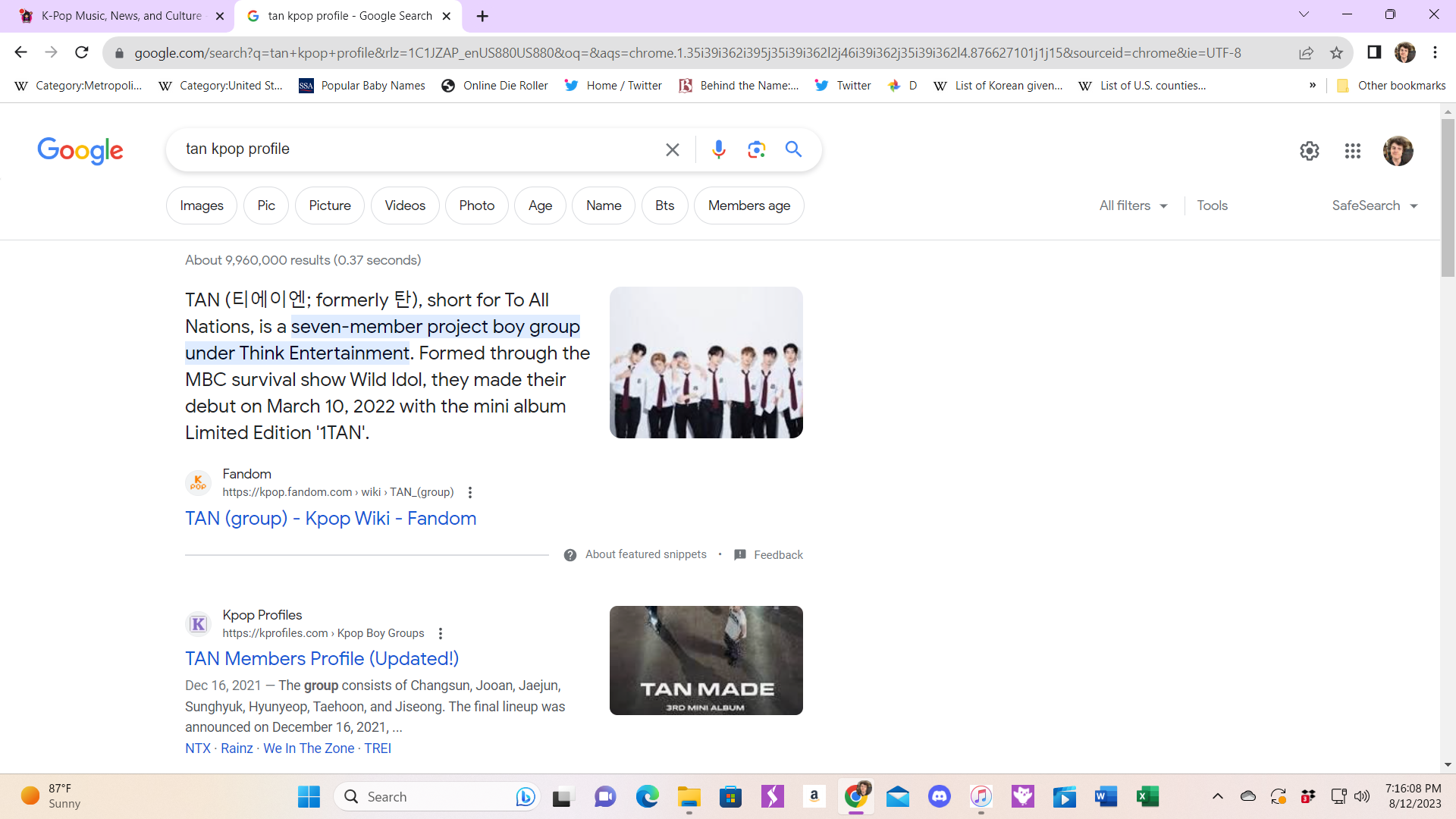1456x819 pixels.
Task: Open Online Die Roller bookmark
Action: 494,86
